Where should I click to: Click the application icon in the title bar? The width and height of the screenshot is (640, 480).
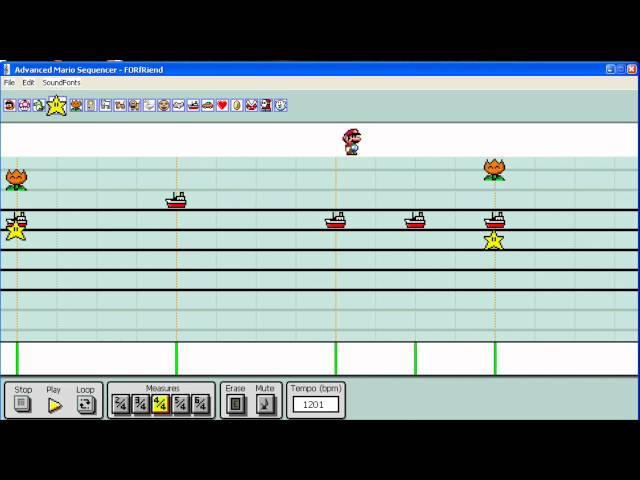(x=7, y=69)
